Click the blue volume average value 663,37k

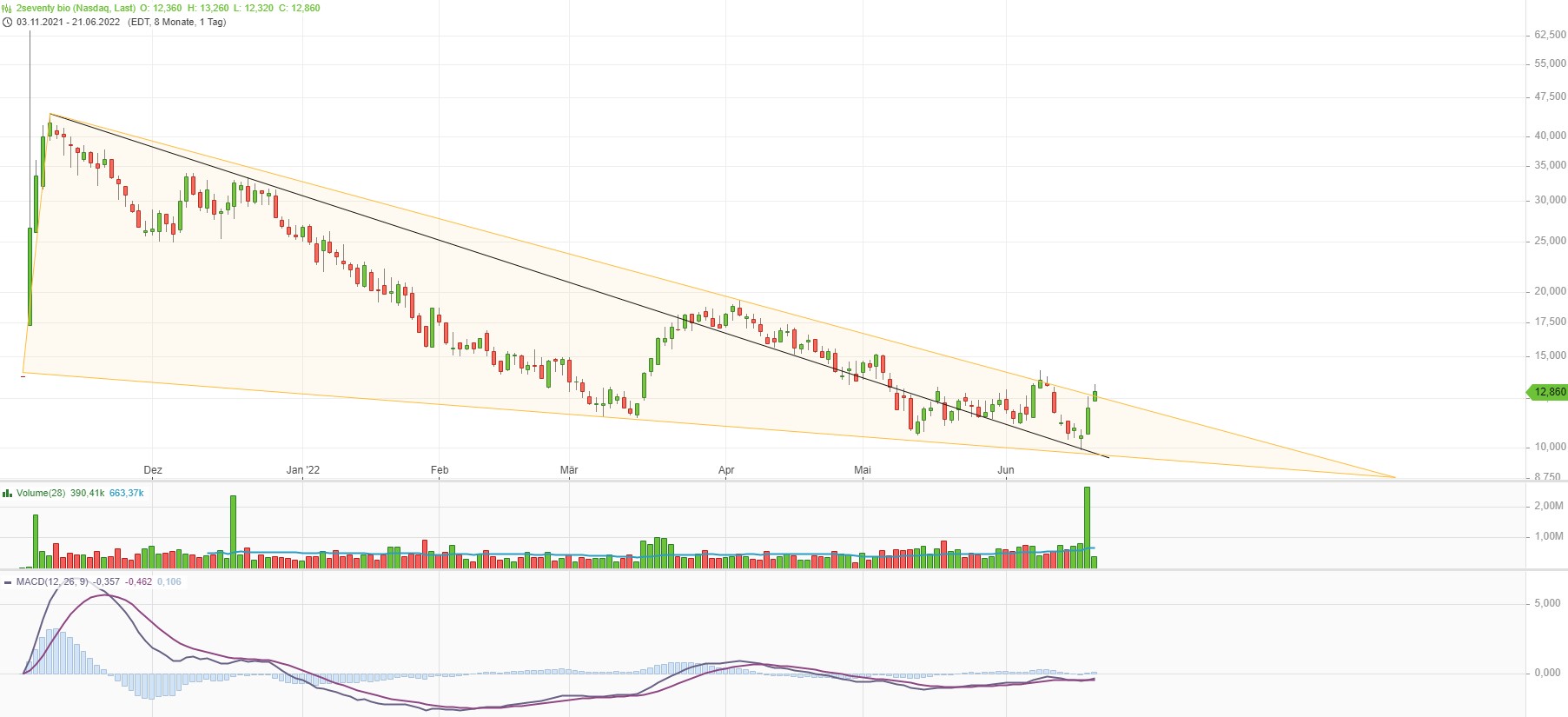[127, 493]
